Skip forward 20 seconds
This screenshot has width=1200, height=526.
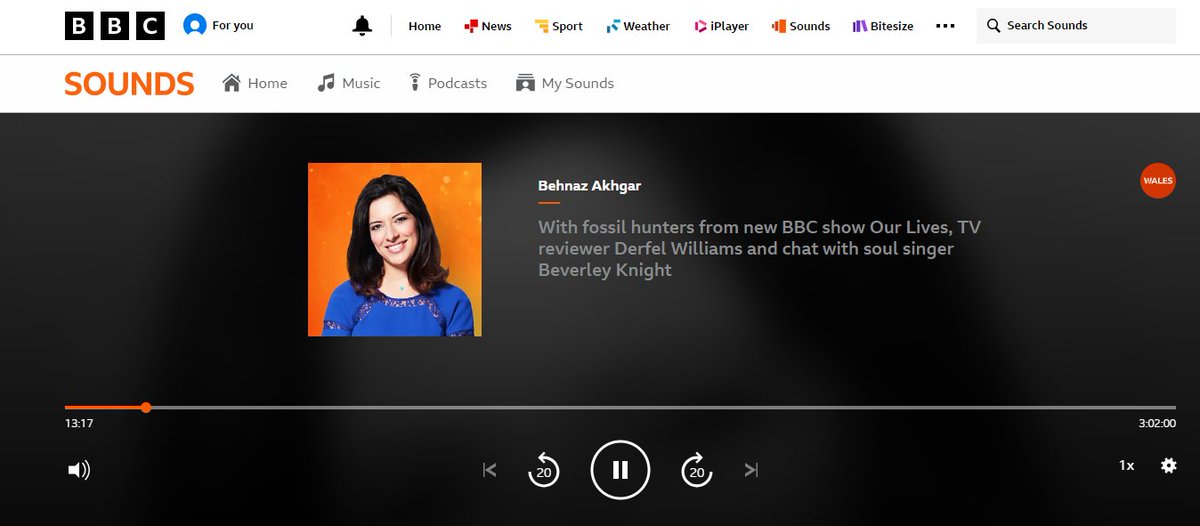tap(697, 469)
